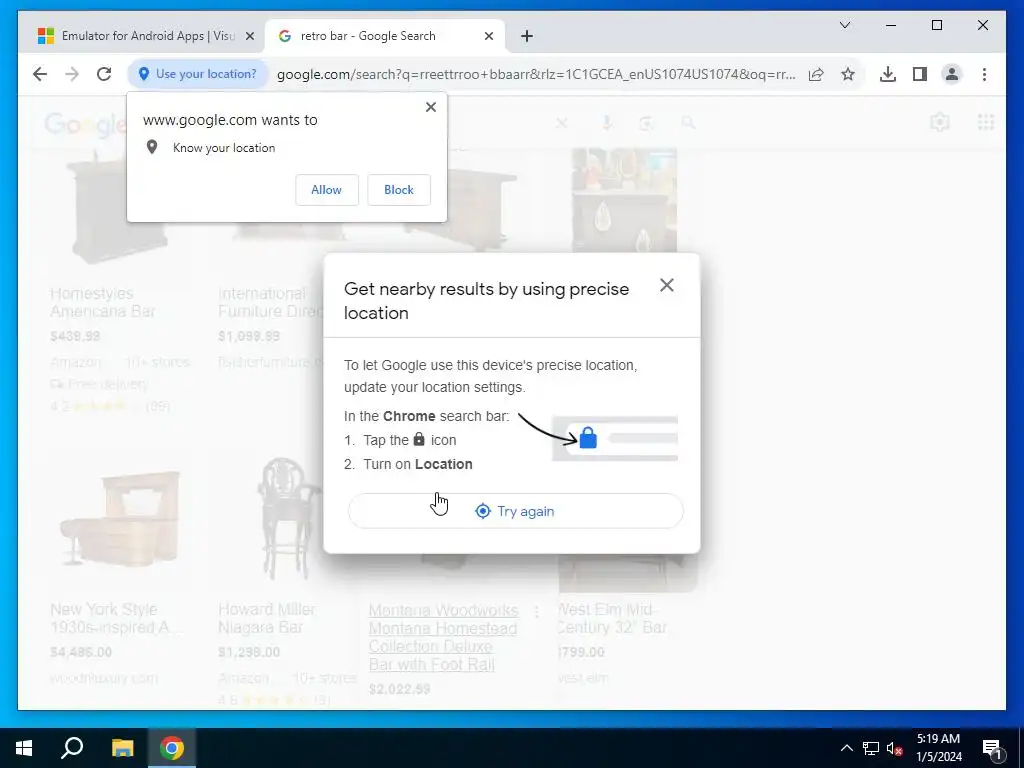This screenshot has width=1024, height=768.
Task: Close the retro bar Google Search tab
Action: pos(488,36)
